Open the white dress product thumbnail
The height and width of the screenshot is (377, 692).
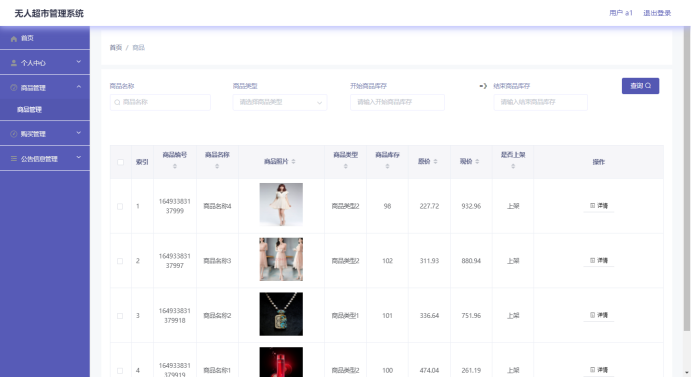[281, 204]
